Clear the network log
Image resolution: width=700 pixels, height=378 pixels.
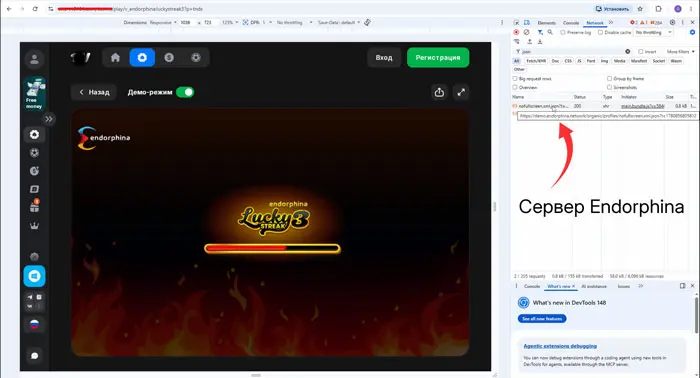tap(527, 32)
